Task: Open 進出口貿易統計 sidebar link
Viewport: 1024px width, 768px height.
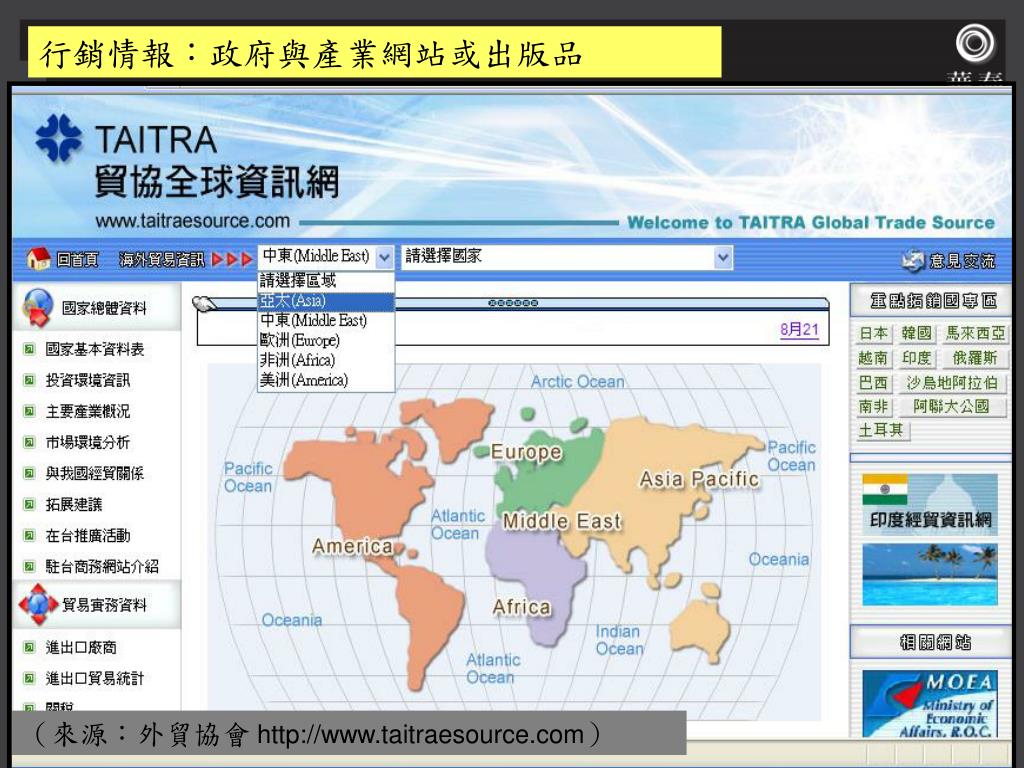Action: coord(95,679)
